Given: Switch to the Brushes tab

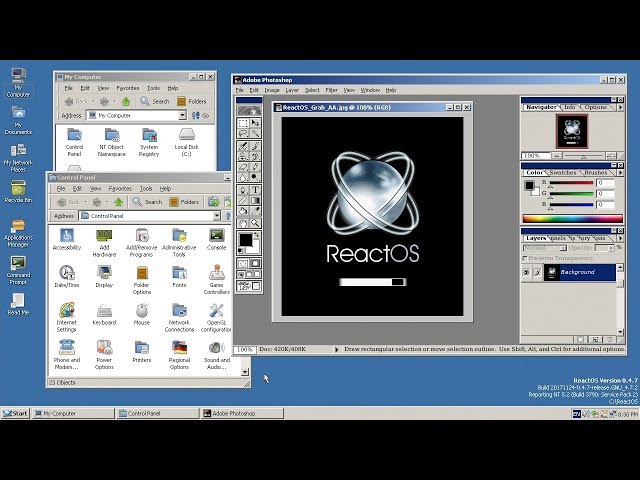Looking at the screenshot, I should point(596,173).
